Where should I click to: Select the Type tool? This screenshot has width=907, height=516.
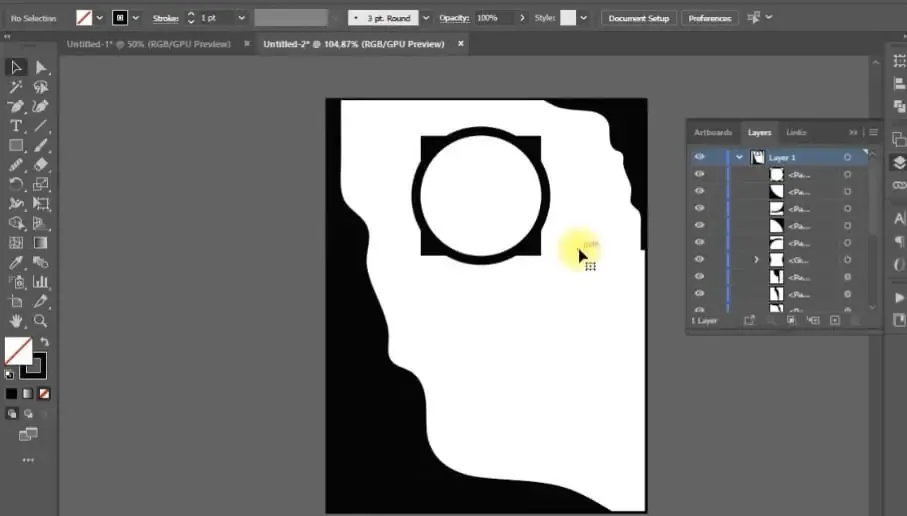tap(16, 126)
